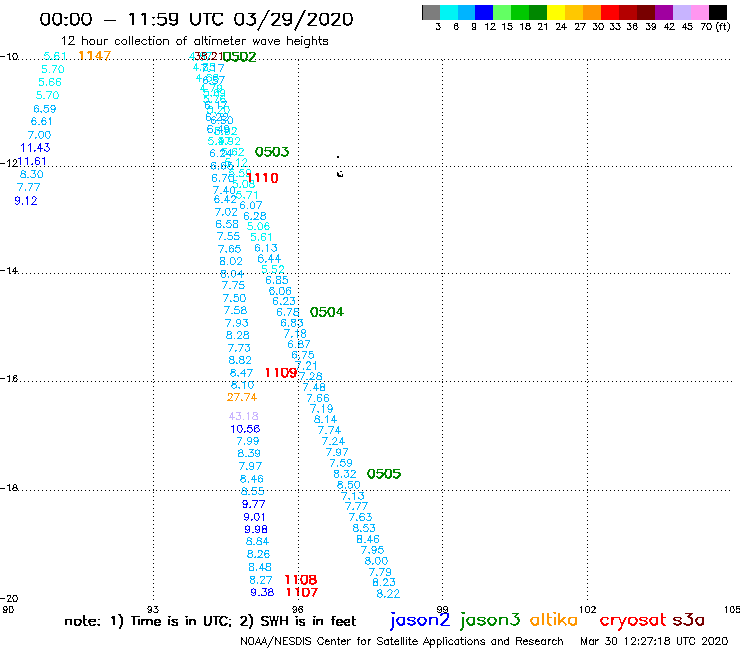Click the purple swatch above 42
This screenshot has height=650, width=740.
point(664,12)
